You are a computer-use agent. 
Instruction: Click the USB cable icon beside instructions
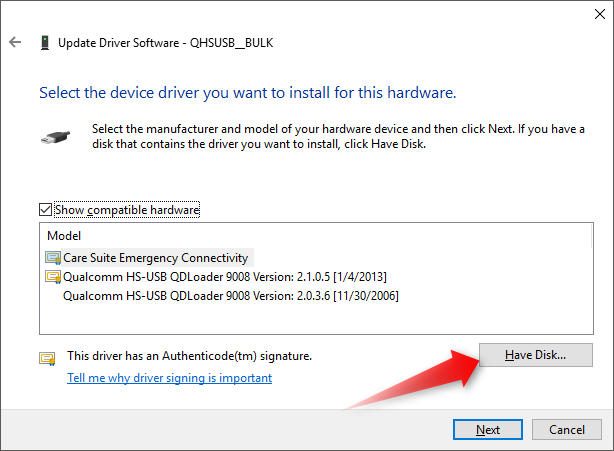point(55,137)
